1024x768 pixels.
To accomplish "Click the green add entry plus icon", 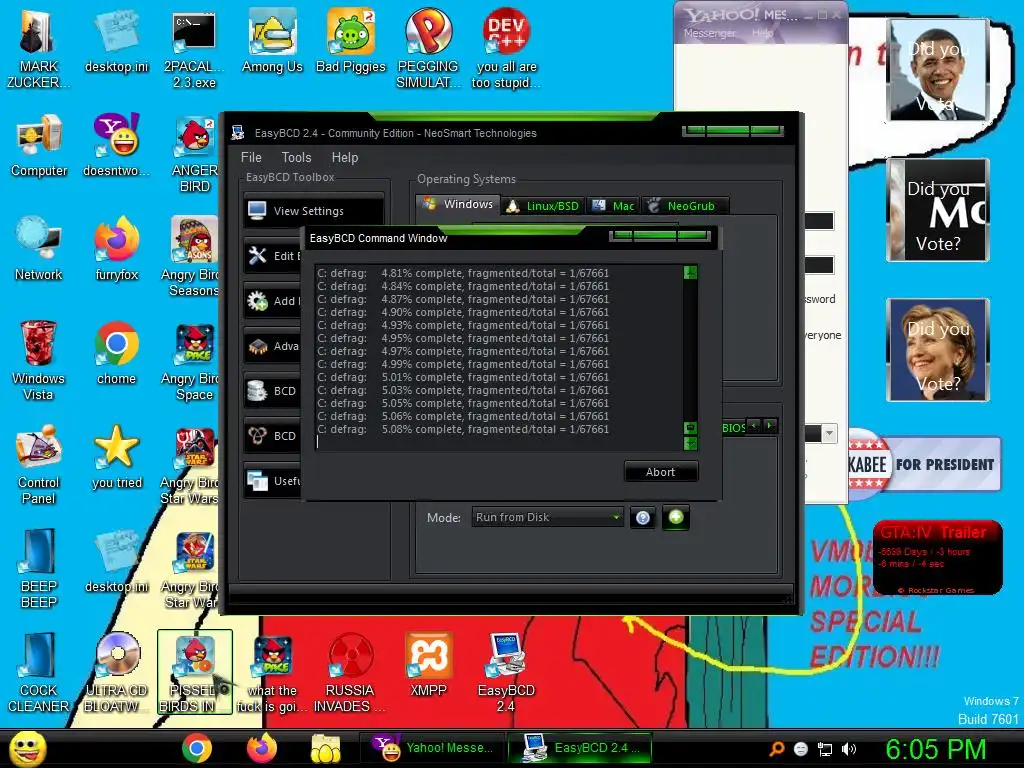I will click(676, 517).
